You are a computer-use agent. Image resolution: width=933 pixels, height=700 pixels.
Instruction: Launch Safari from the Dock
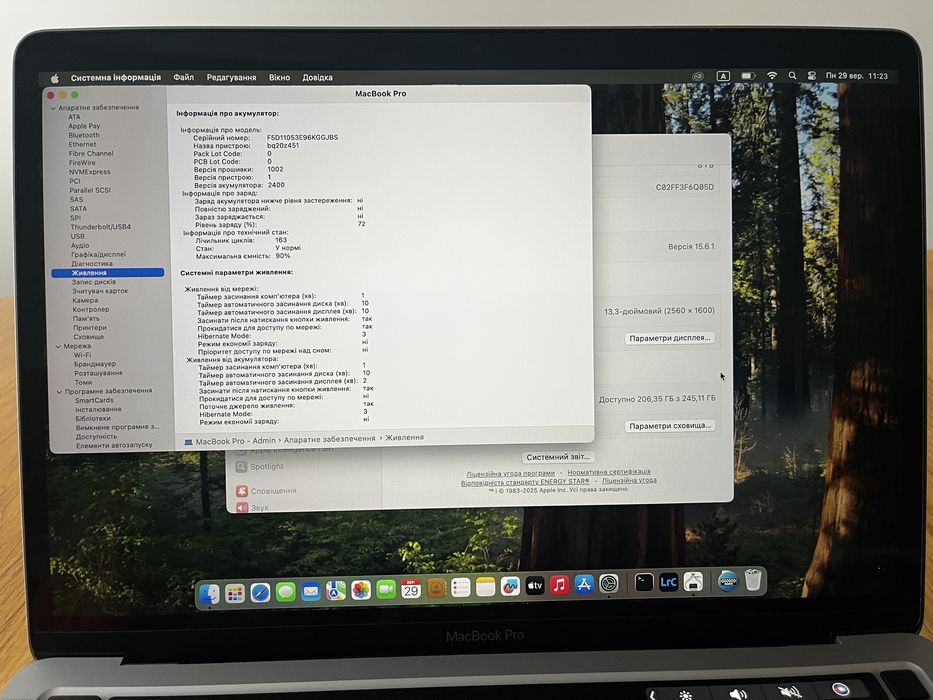260,592
